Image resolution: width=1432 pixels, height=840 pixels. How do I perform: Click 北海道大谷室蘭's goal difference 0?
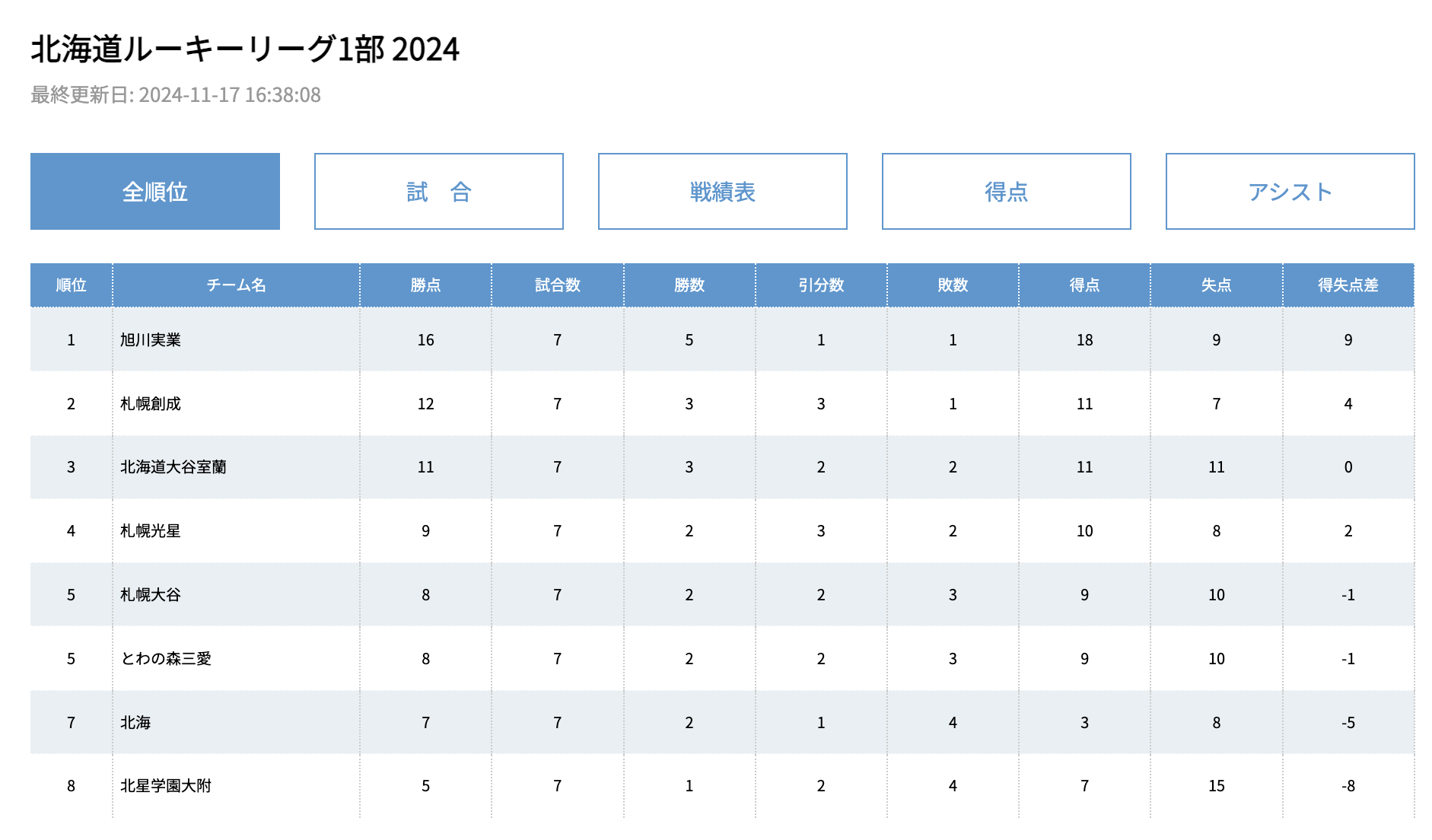[x=1348, y=467]
